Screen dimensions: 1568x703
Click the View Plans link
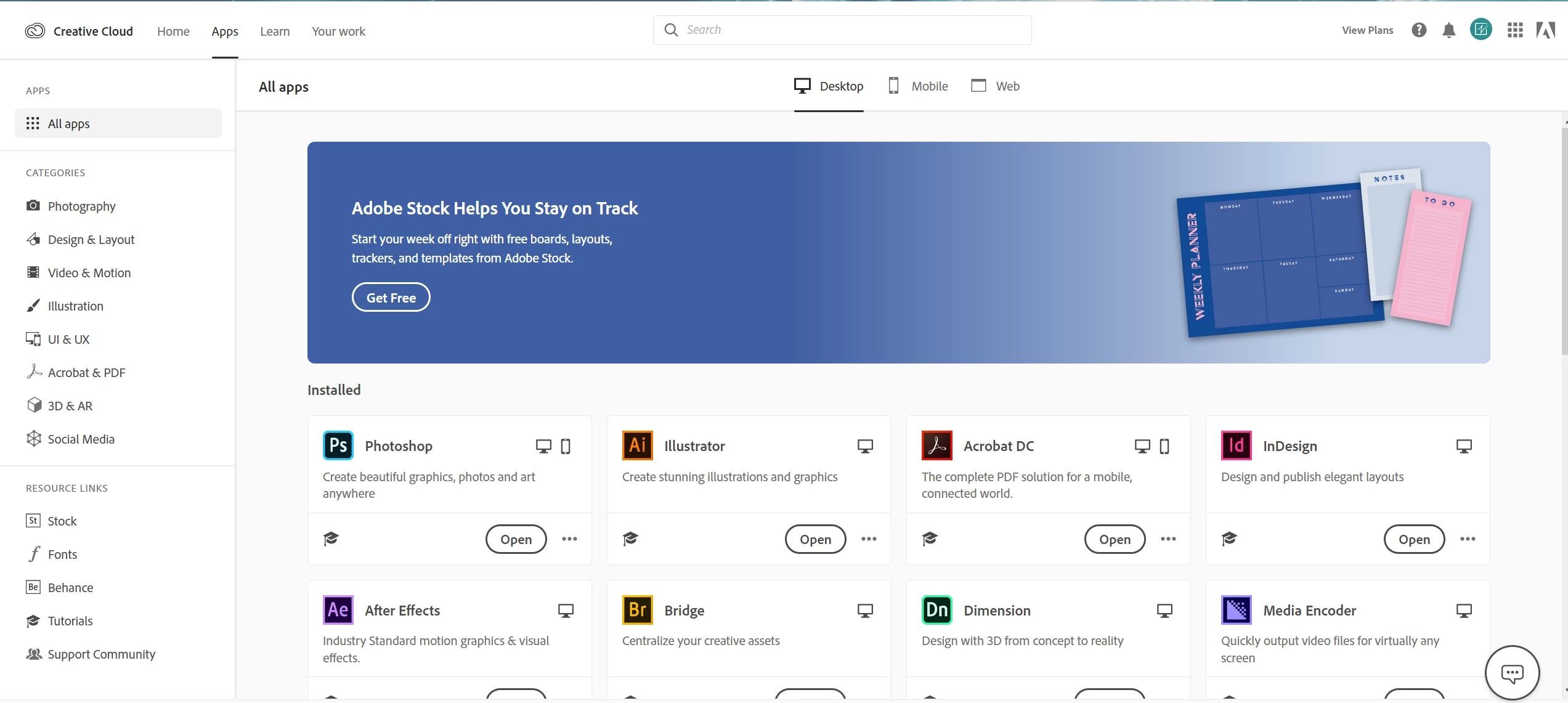(1367, 30)
